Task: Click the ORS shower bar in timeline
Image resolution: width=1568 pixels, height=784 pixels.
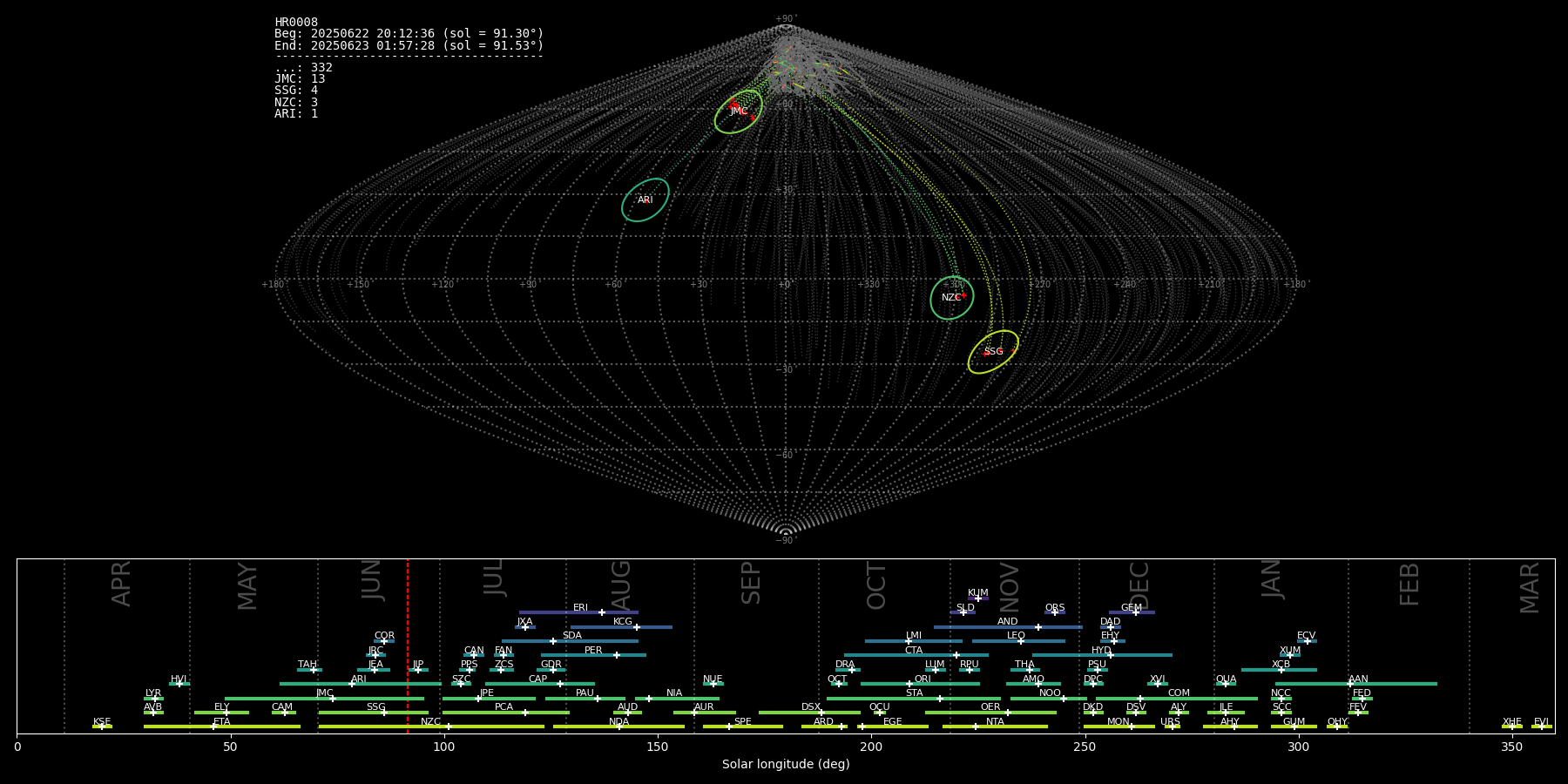Action: [1055, 612]
